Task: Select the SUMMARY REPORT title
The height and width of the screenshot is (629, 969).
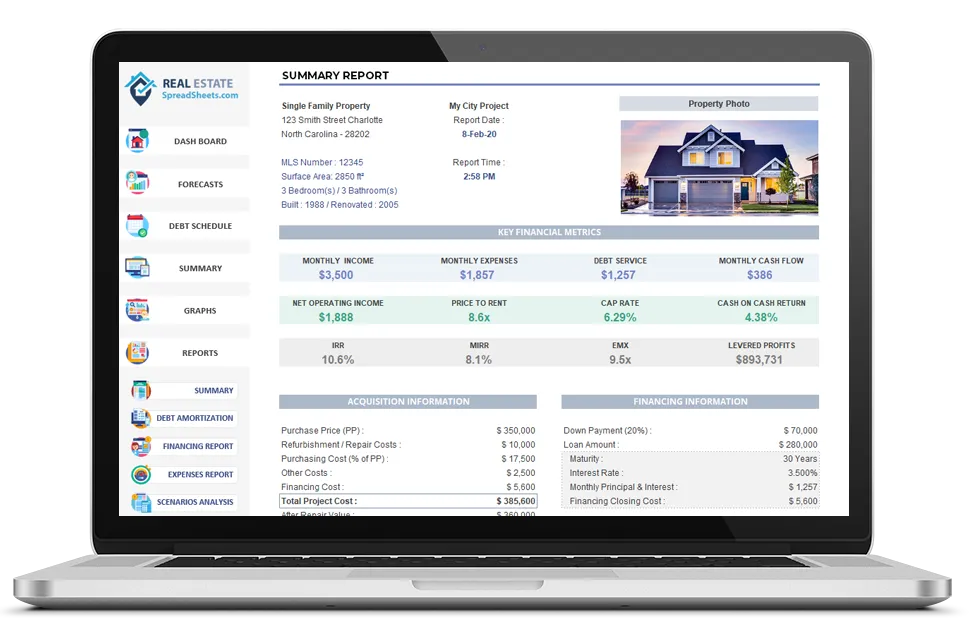Action: coord(336,75)
